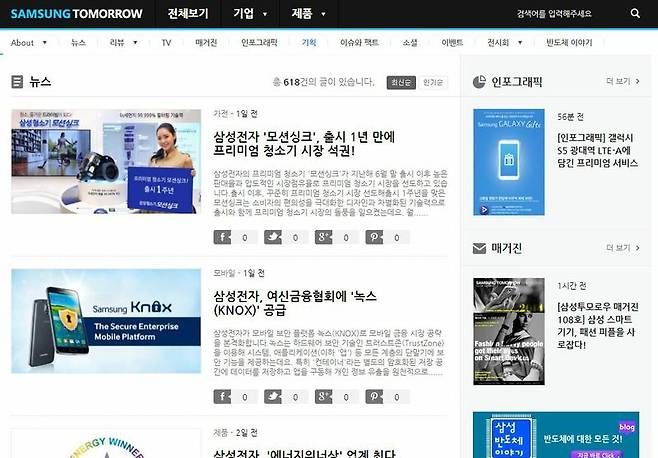Image resolution: width=658 pixels, height=458 pixels.
Task: Click the search magnifier icon in header
Action: click(635, 14)
